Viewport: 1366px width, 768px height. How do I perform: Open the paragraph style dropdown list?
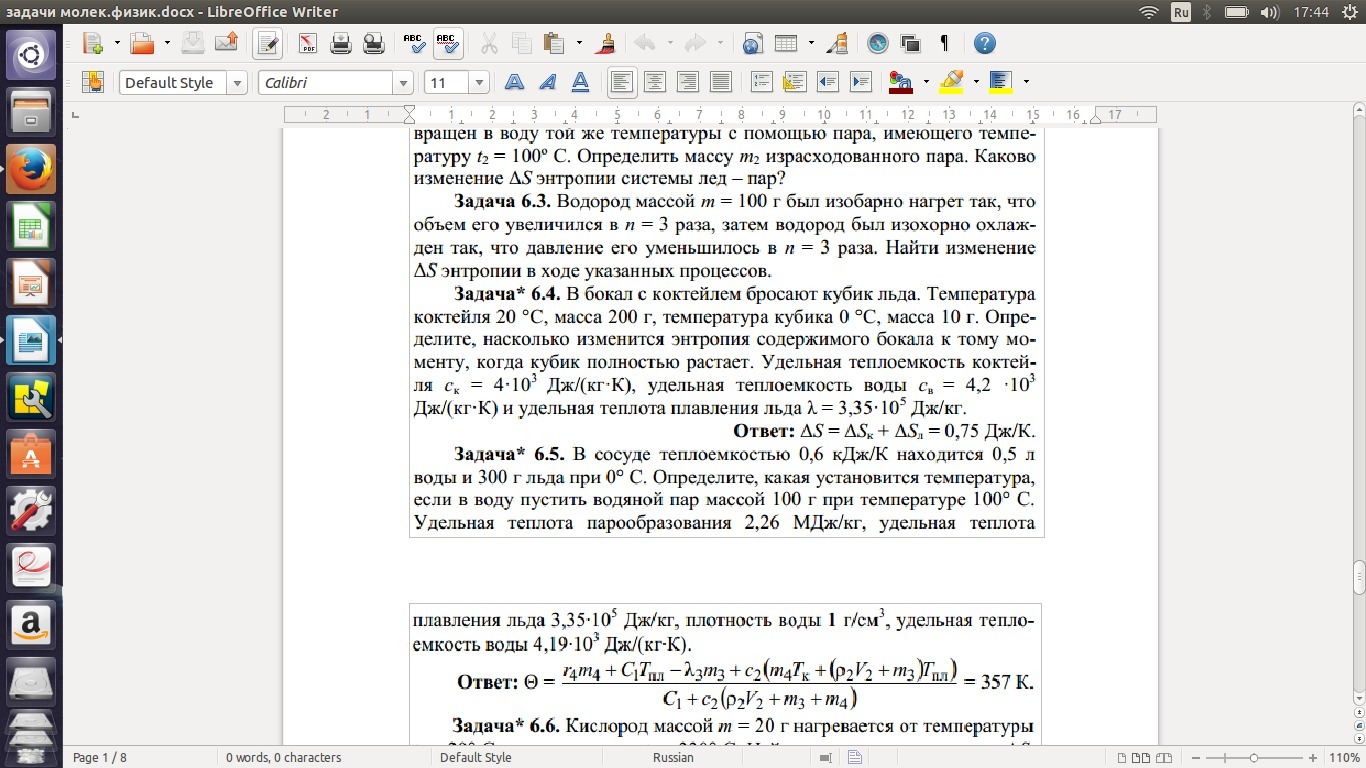click(x=237, y=83)
